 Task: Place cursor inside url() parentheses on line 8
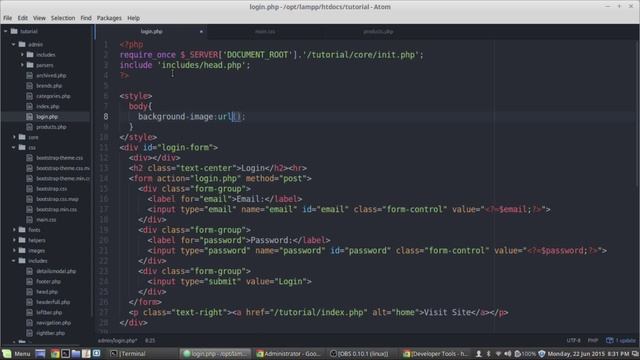coord(236,117)
